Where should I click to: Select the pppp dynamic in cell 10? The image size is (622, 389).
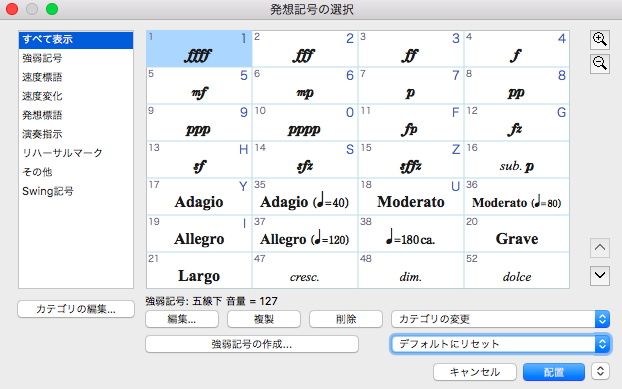point(305,123)
